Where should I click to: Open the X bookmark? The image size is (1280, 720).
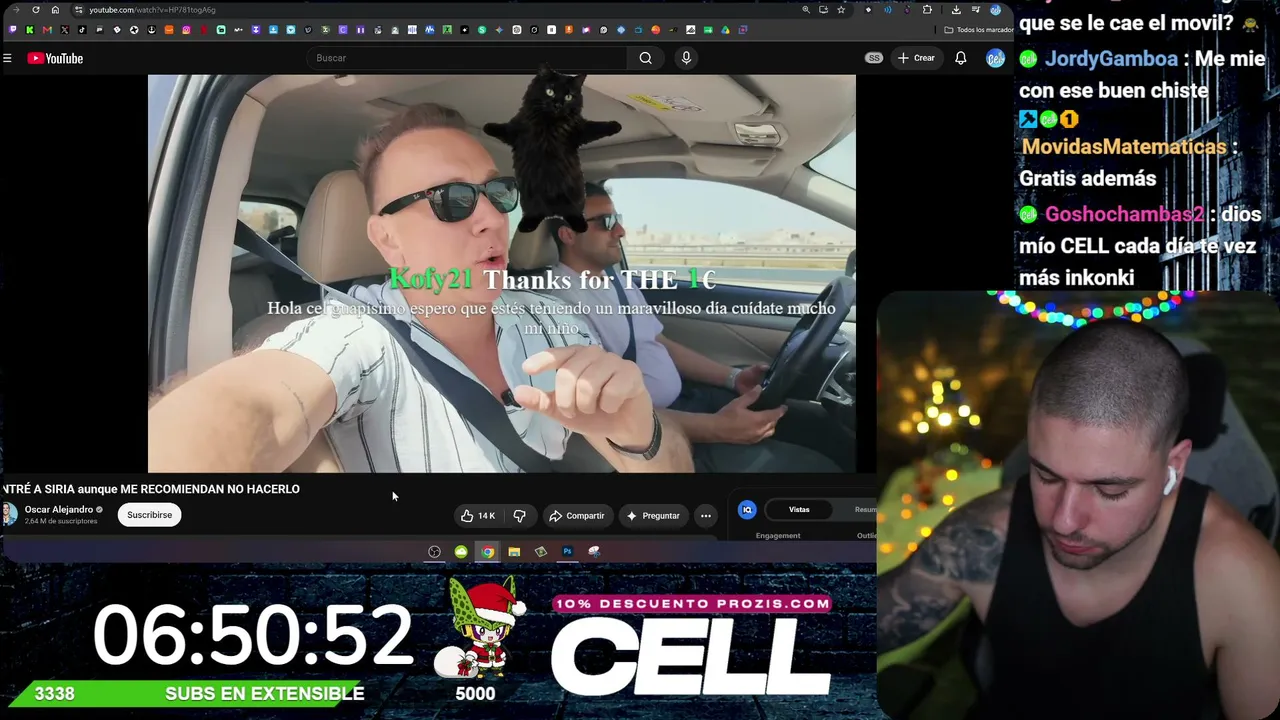tap(65, 30)
